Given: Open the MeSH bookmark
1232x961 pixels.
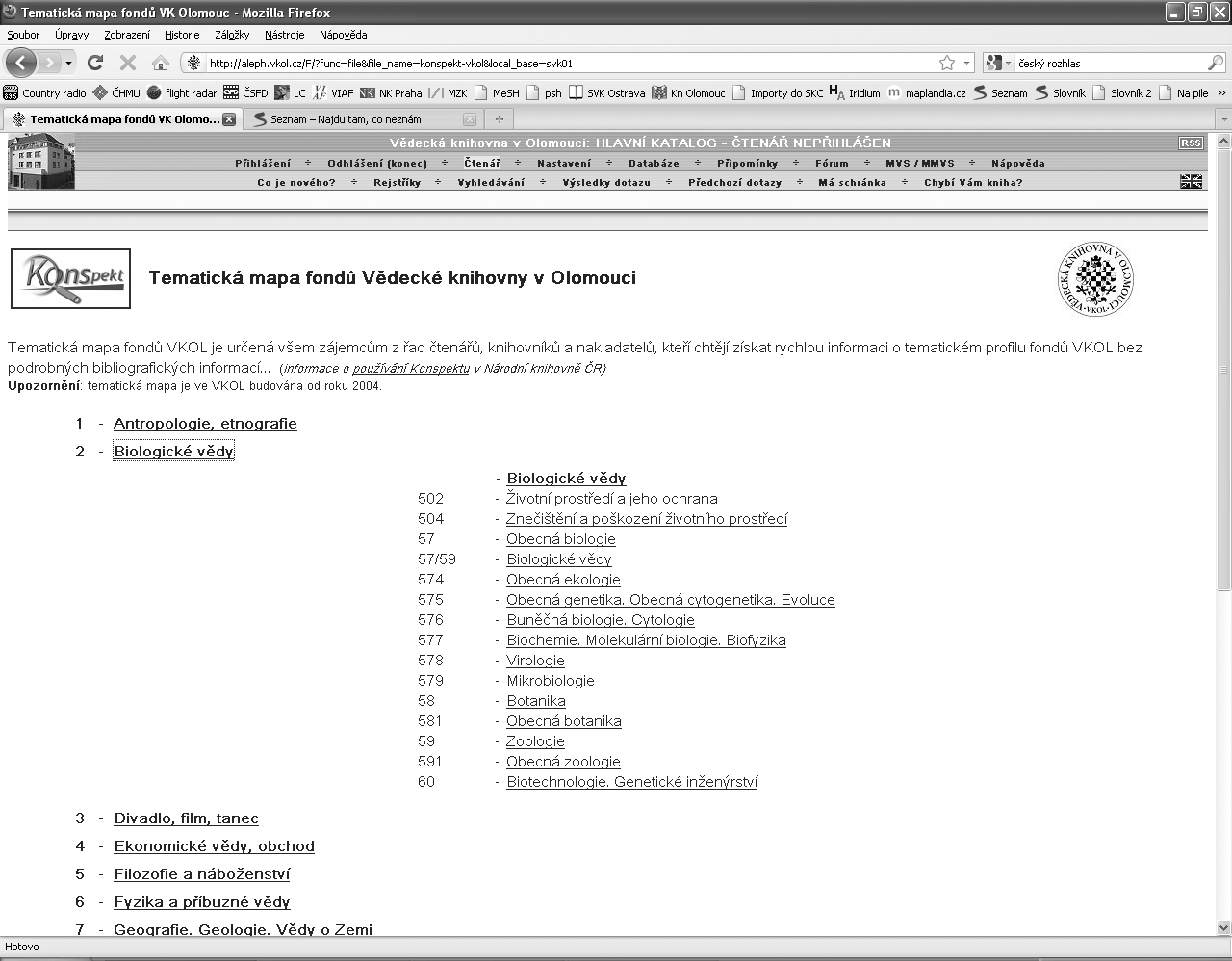Looking at the screenshot, I should pyautogui.click(x=497, y=93).
